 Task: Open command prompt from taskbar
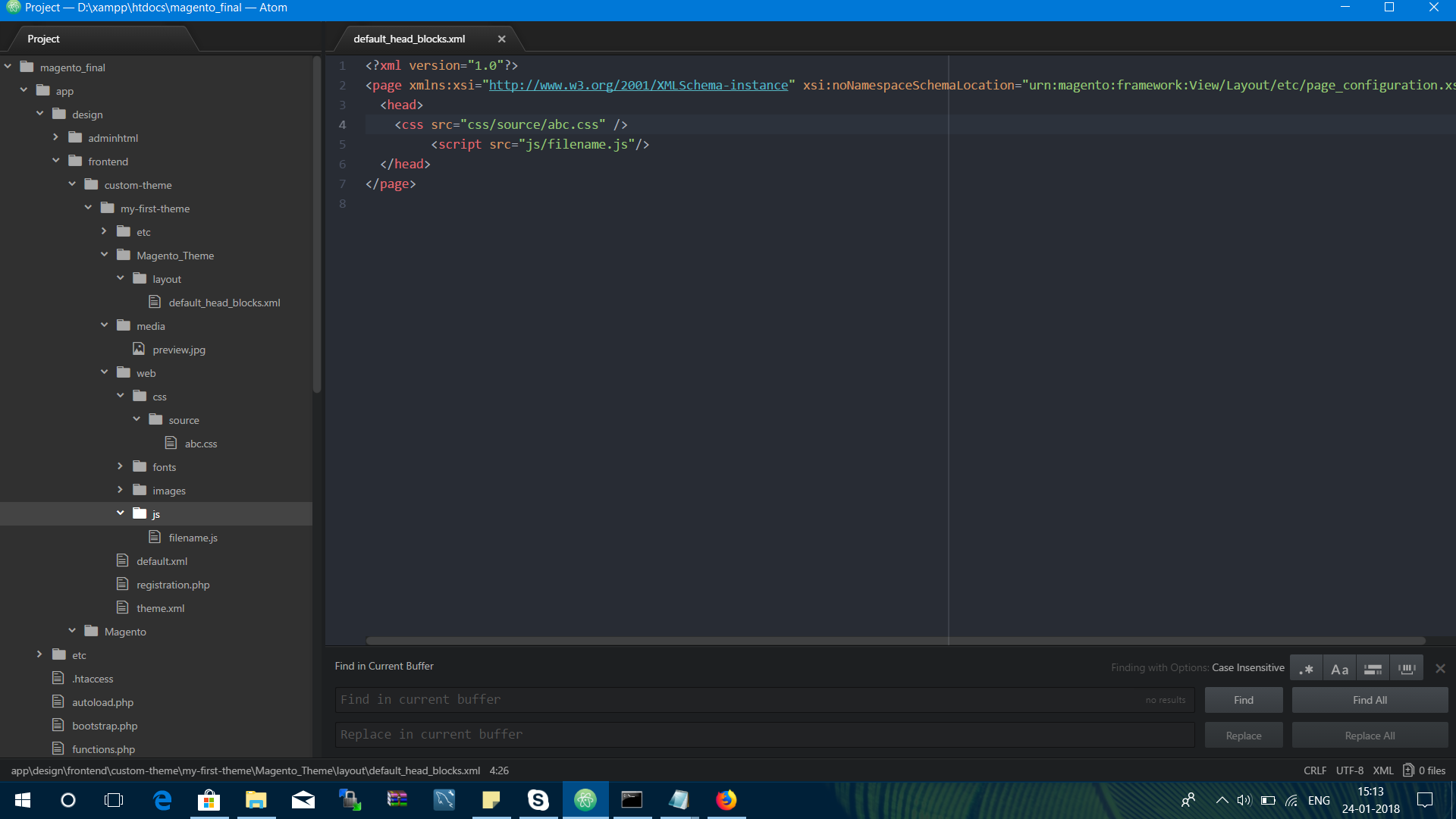pyautogui.click(x=632, y=800)
